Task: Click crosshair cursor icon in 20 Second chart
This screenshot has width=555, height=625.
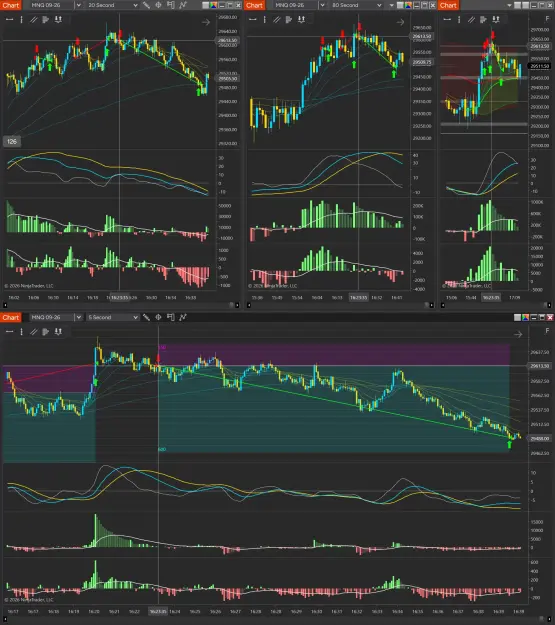Action: [158, 5]
